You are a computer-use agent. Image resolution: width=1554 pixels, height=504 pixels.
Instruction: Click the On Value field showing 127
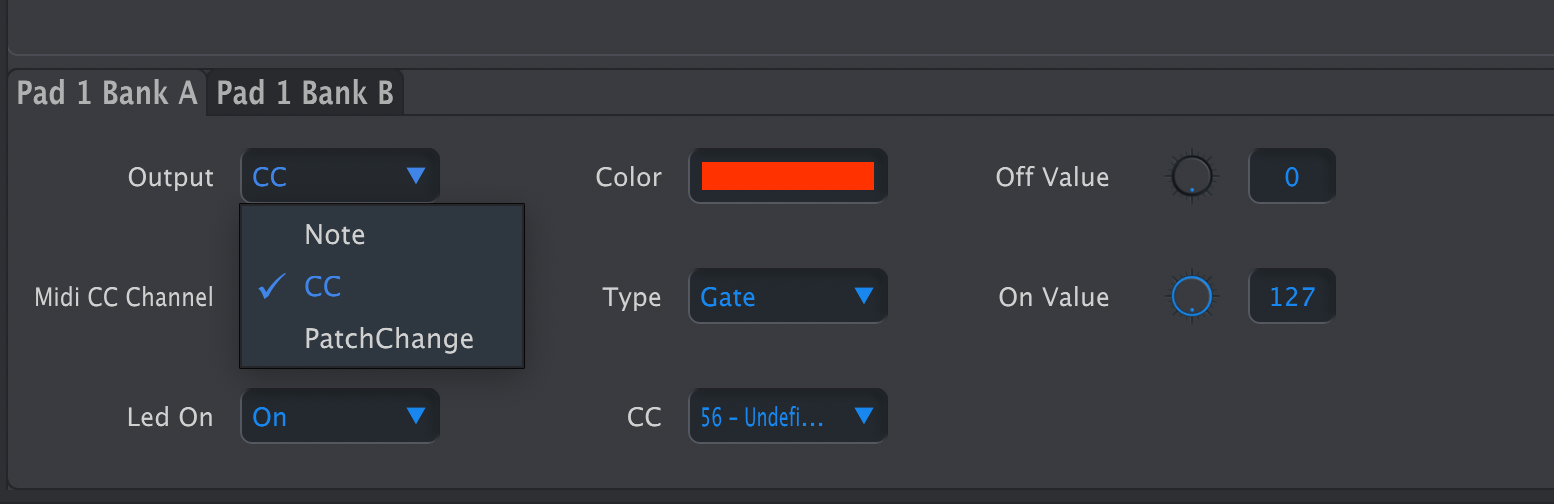(x=1292, y=297)
